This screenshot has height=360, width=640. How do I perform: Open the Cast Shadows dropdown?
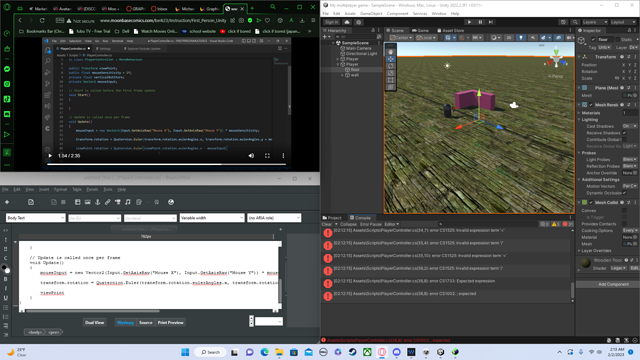[629, 126]
